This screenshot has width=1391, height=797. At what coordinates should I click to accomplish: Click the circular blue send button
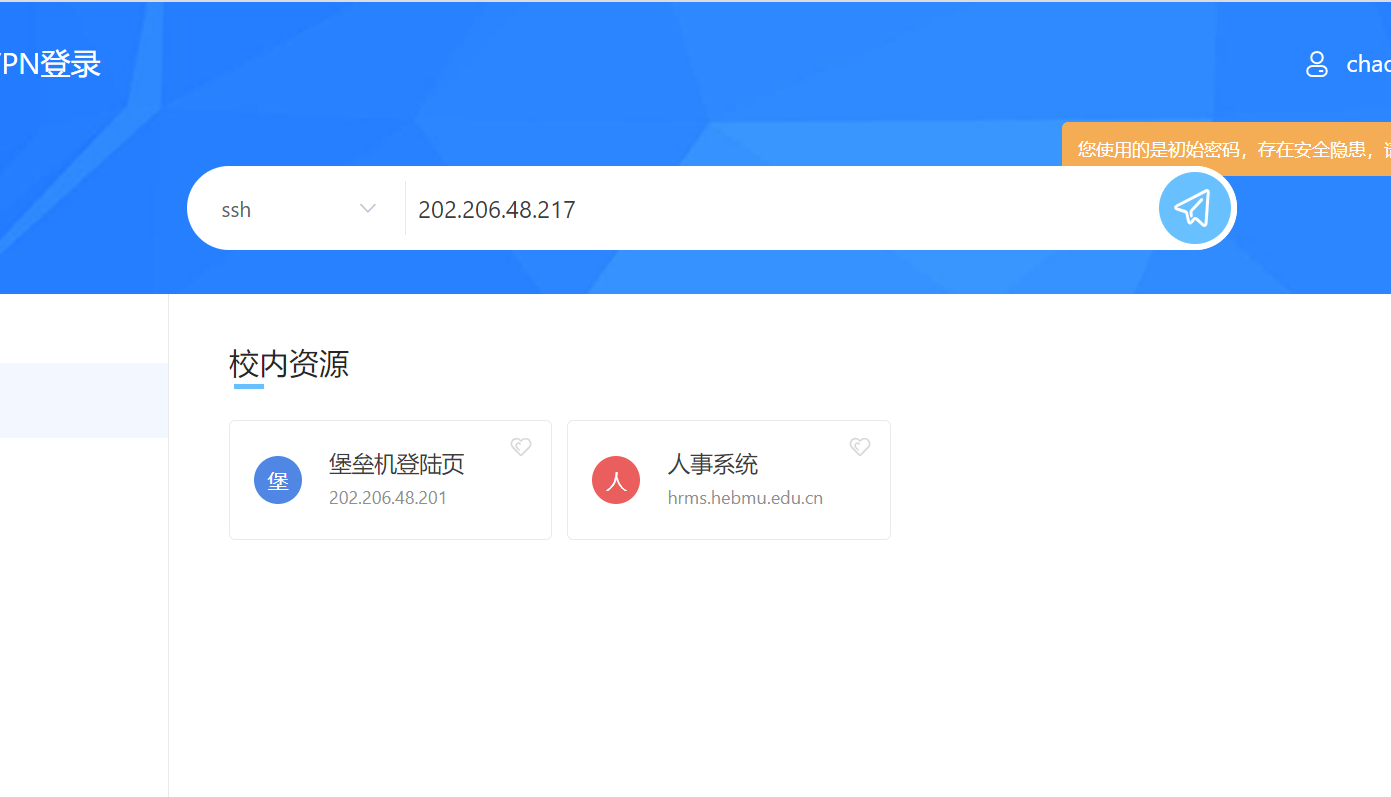(x=1194, y=207)
